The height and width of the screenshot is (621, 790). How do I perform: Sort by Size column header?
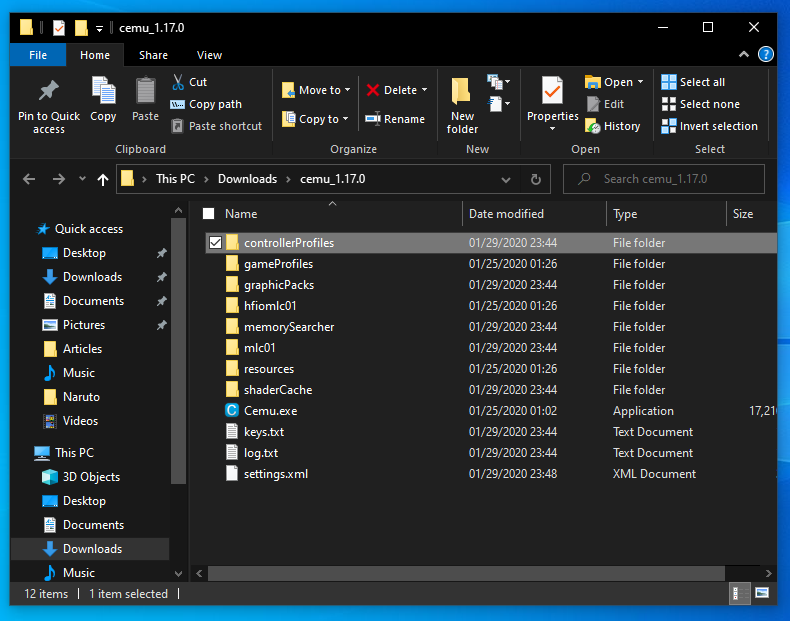pyautogui.click(x=751, y=214)
